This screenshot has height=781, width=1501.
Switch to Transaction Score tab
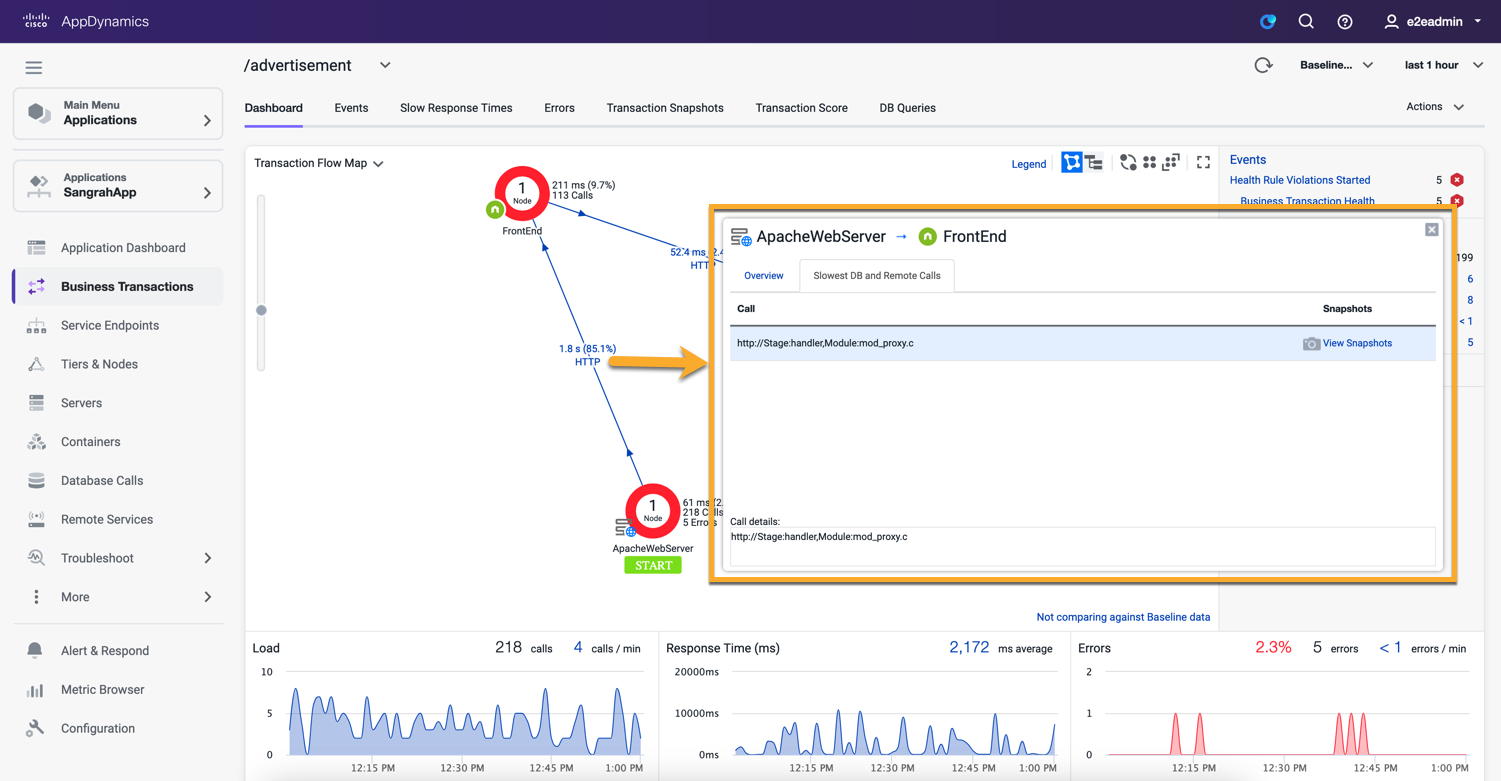coord(801,108)
